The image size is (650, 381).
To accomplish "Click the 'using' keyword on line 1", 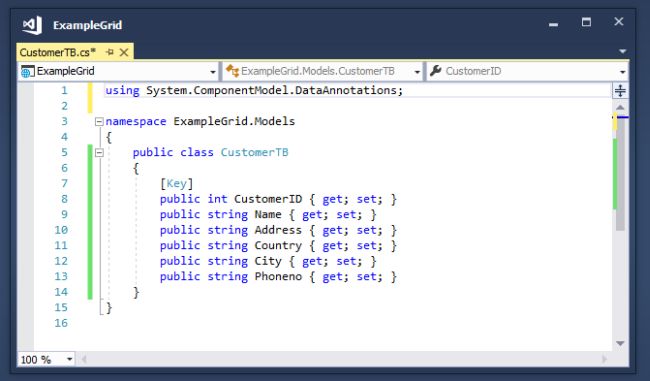I will pyautogui.click(x=122, y=90).
